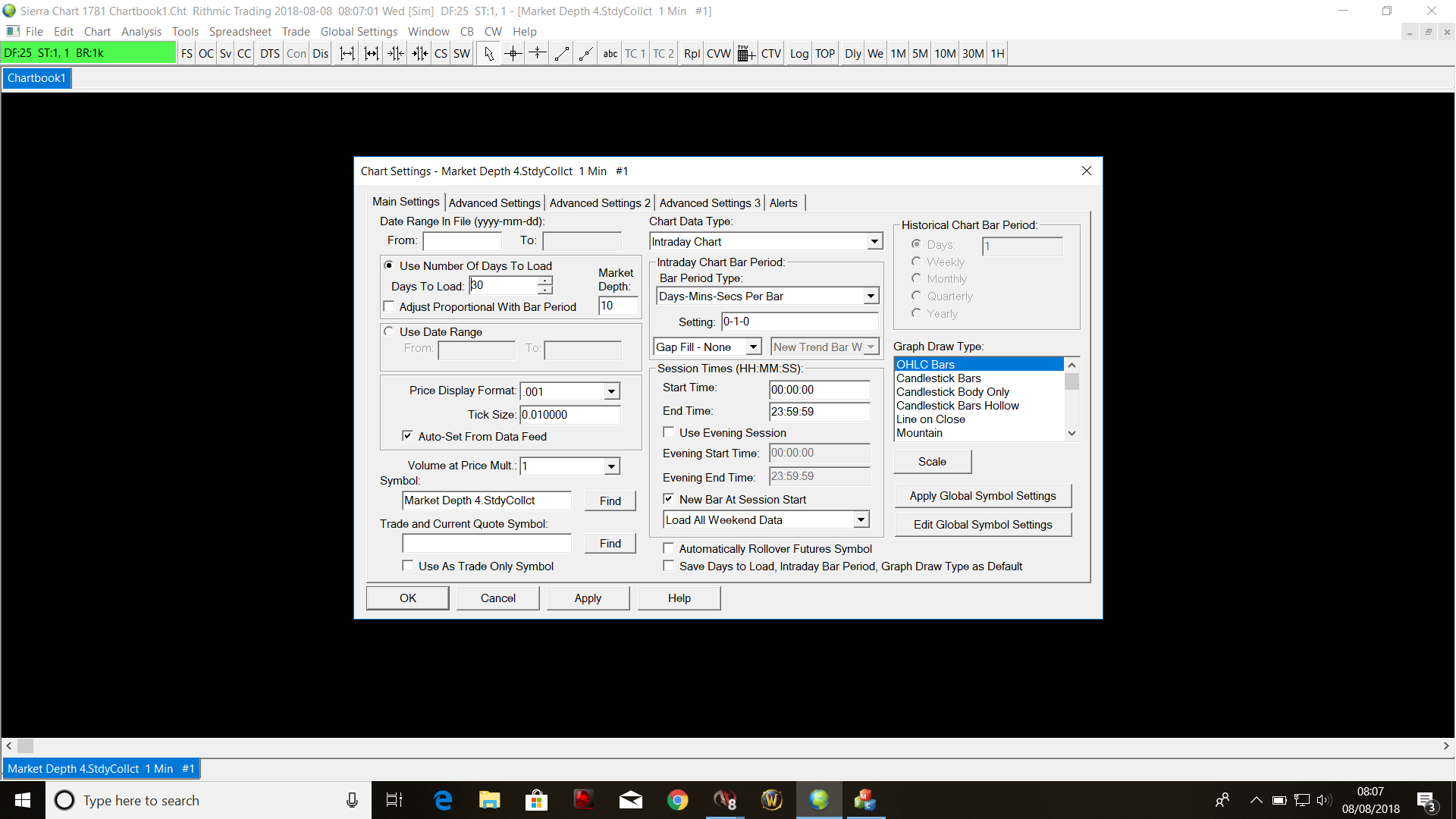
Task: Select the Use Date Range radio button
Action: [389, 331]
